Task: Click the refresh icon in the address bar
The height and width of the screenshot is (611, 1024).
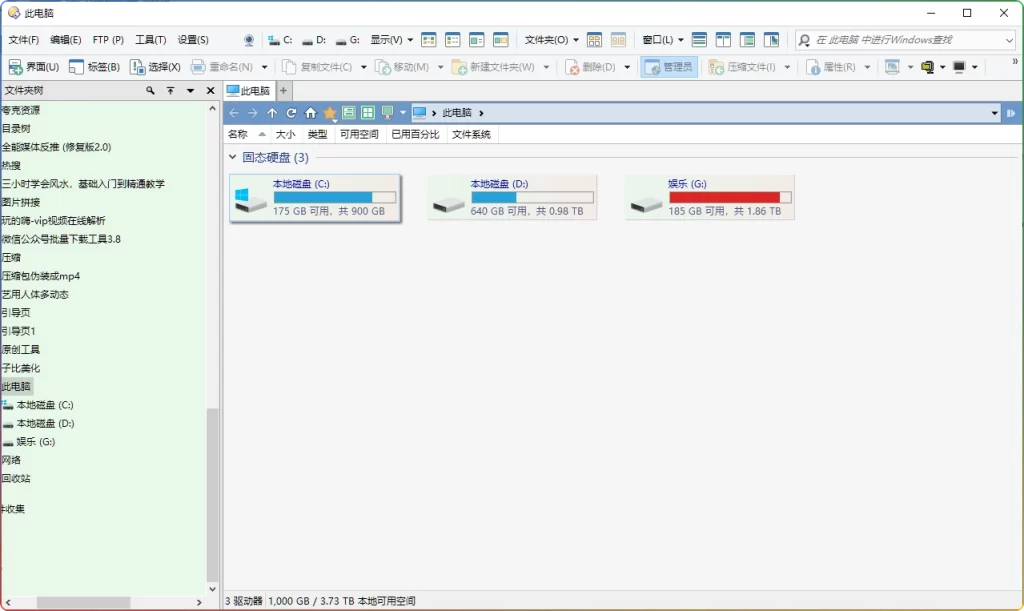Action: 291,113
